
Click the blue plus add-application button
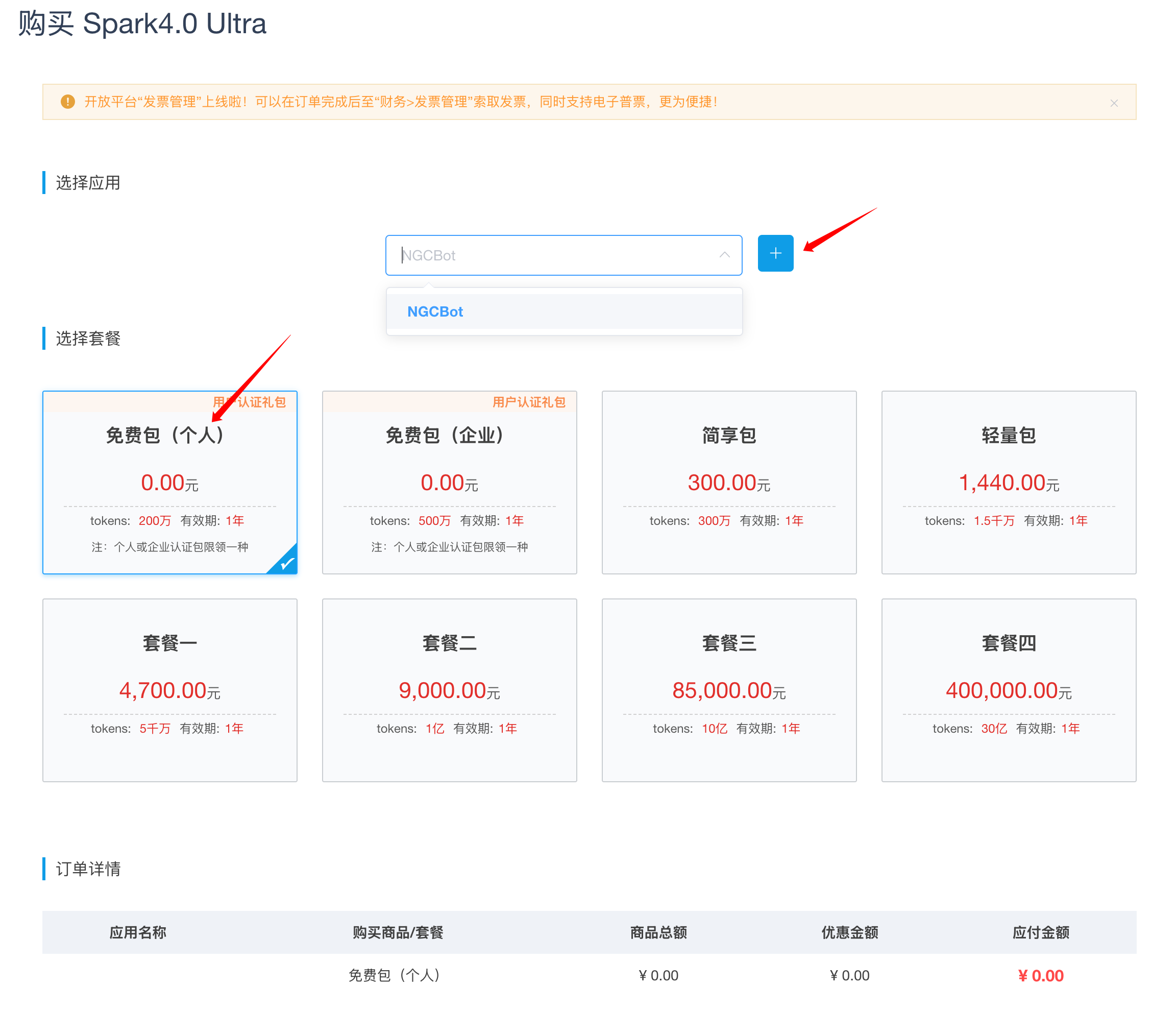click(775, 253)
